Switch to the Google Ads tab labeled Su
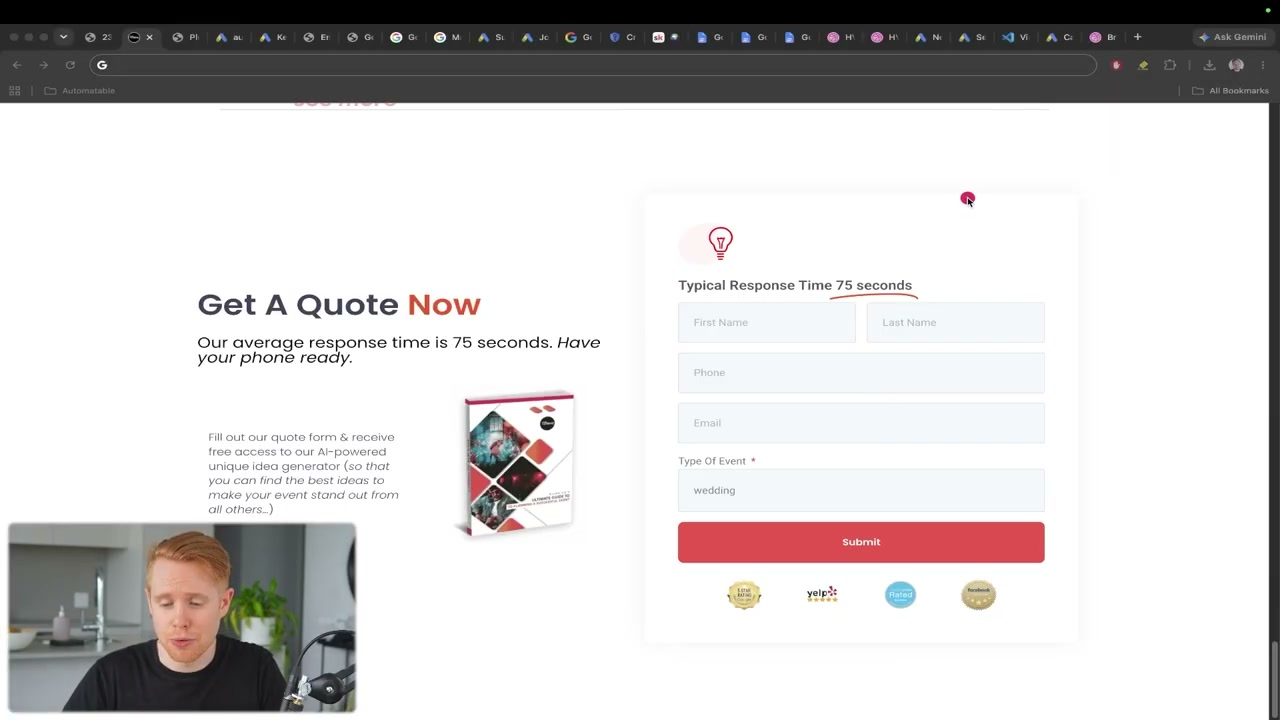The height and width of the screenshot is (720, 1280). 491,37
